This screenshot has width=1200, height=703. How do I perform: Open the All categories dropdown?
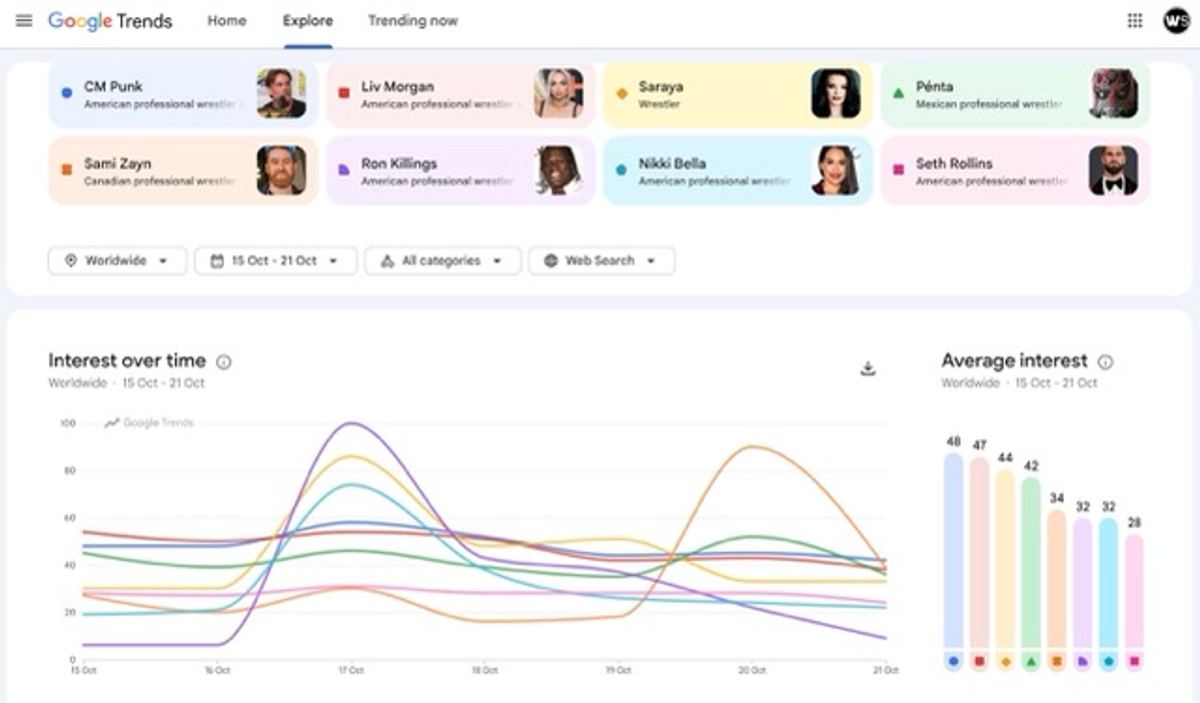[443, 261]
